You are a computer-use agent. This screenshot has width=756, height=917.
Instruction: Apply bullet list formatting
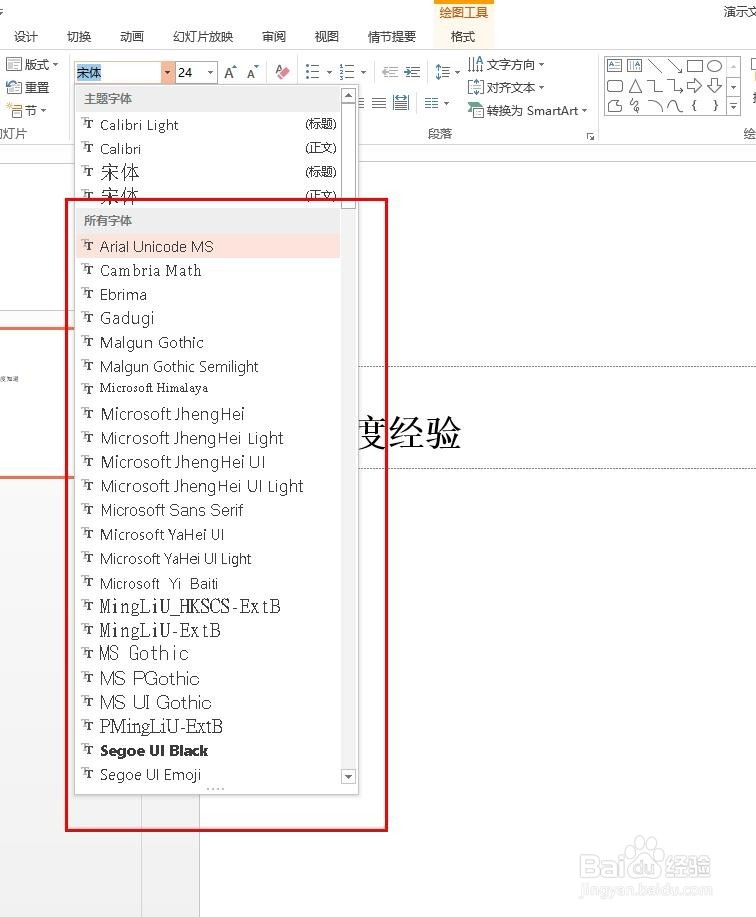[312, 72]
